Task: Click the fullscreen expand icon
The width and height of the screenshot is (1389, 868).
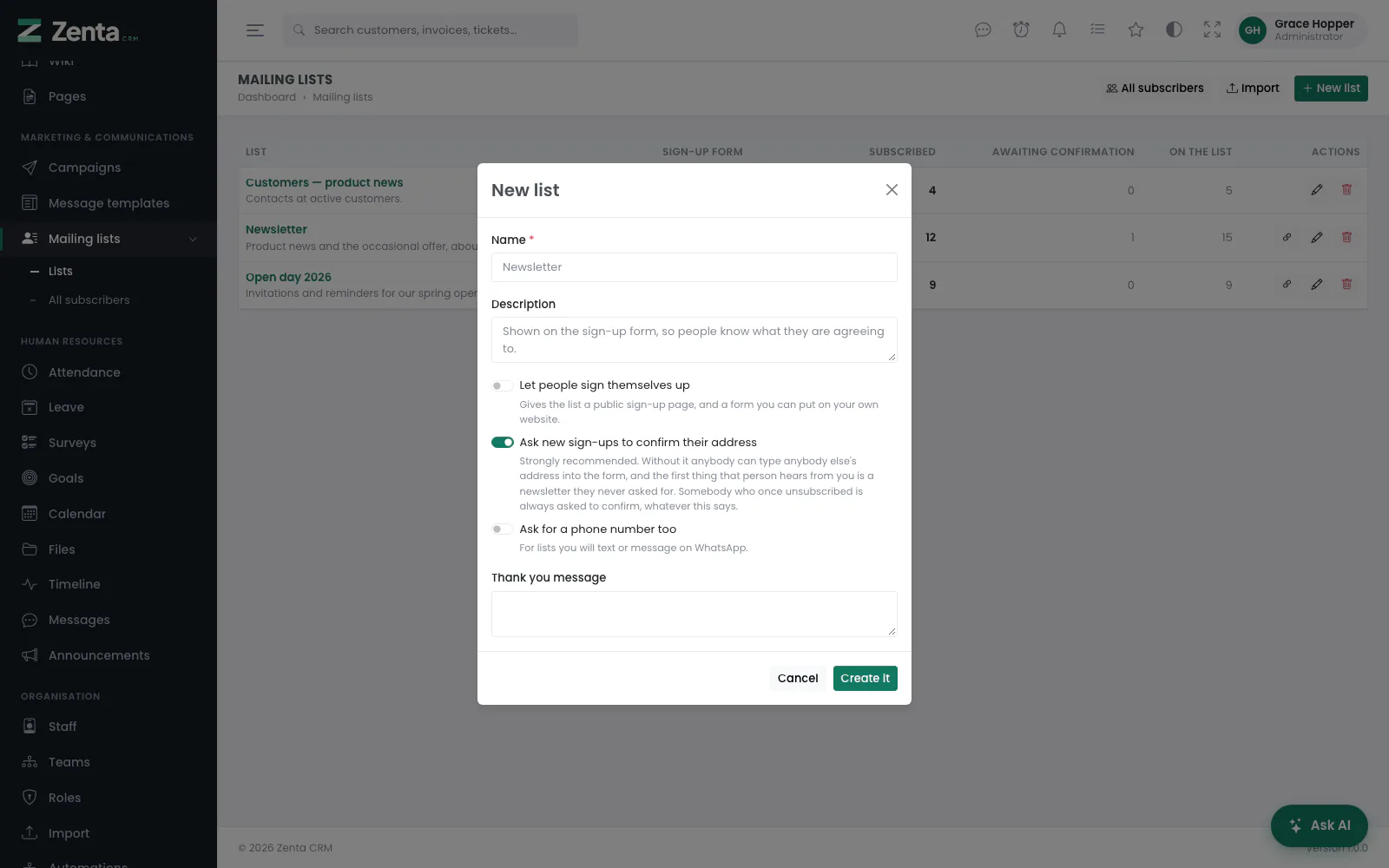Action: pos(1212,30)
